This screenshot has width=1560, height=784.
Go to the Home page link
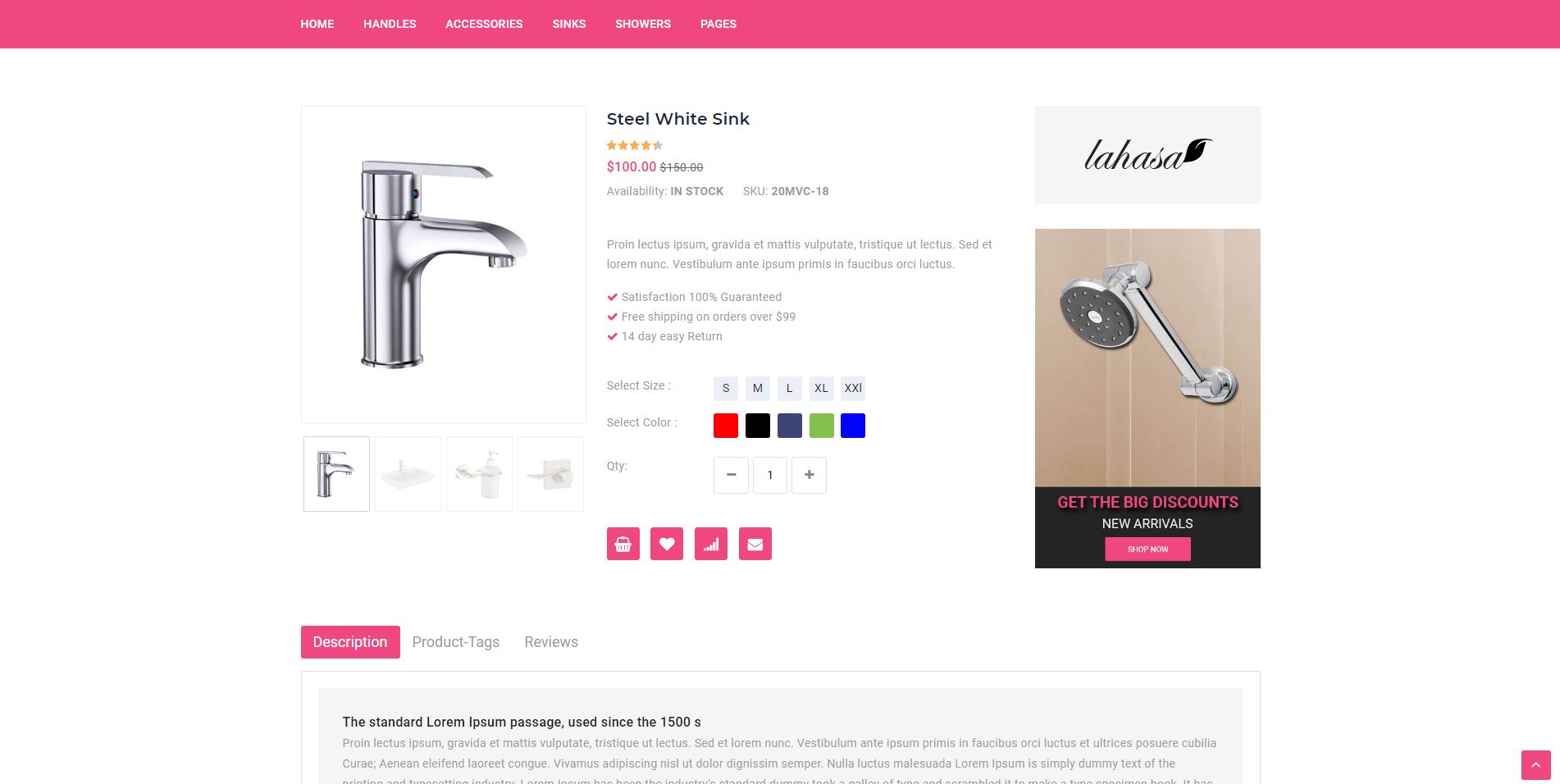pos(317,24)
